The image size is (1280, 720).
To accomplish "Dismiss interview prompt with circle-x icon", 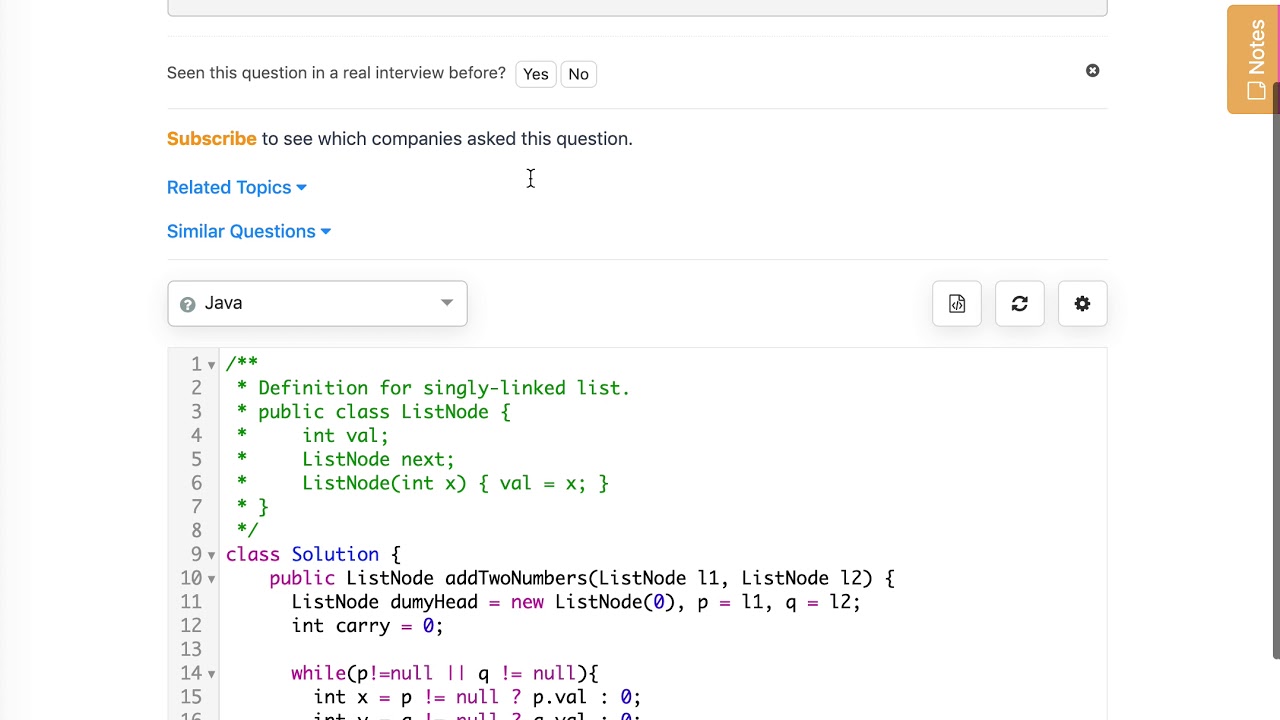I will pyautogui.click(x=1092, y=71).
